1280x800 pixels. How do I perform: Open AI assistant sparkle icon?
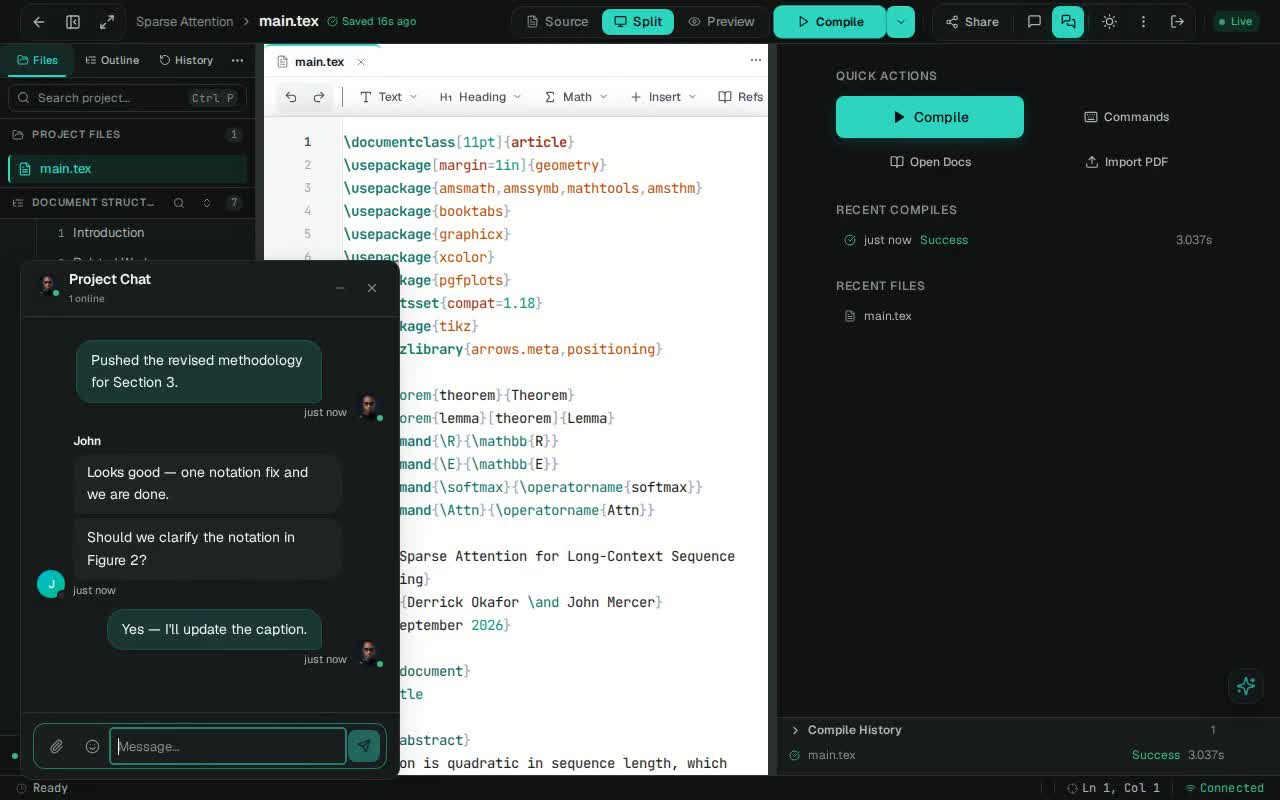[1245, 686]
